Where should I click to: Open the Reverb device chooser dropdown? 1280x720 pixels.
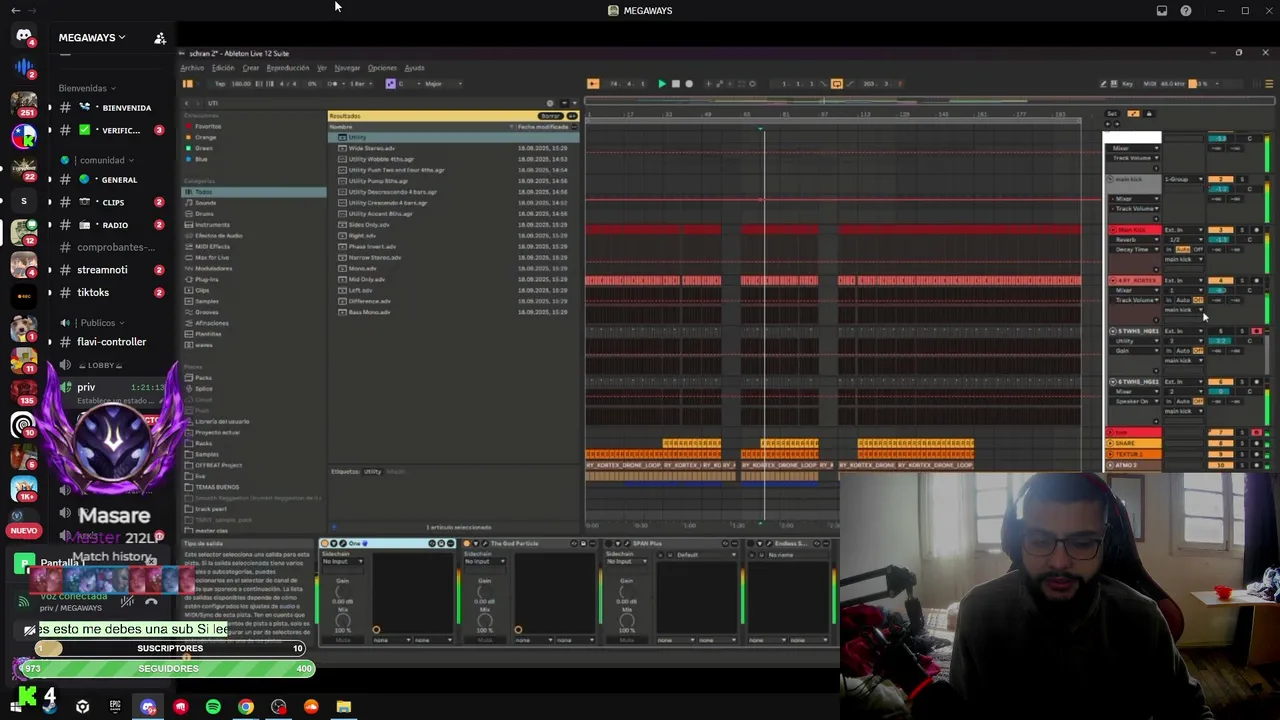coord(1136,240)
